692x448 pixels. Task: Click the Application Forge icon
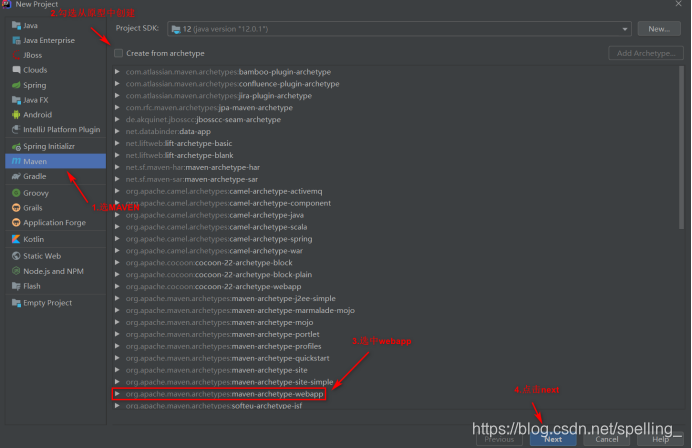[16, 223]
